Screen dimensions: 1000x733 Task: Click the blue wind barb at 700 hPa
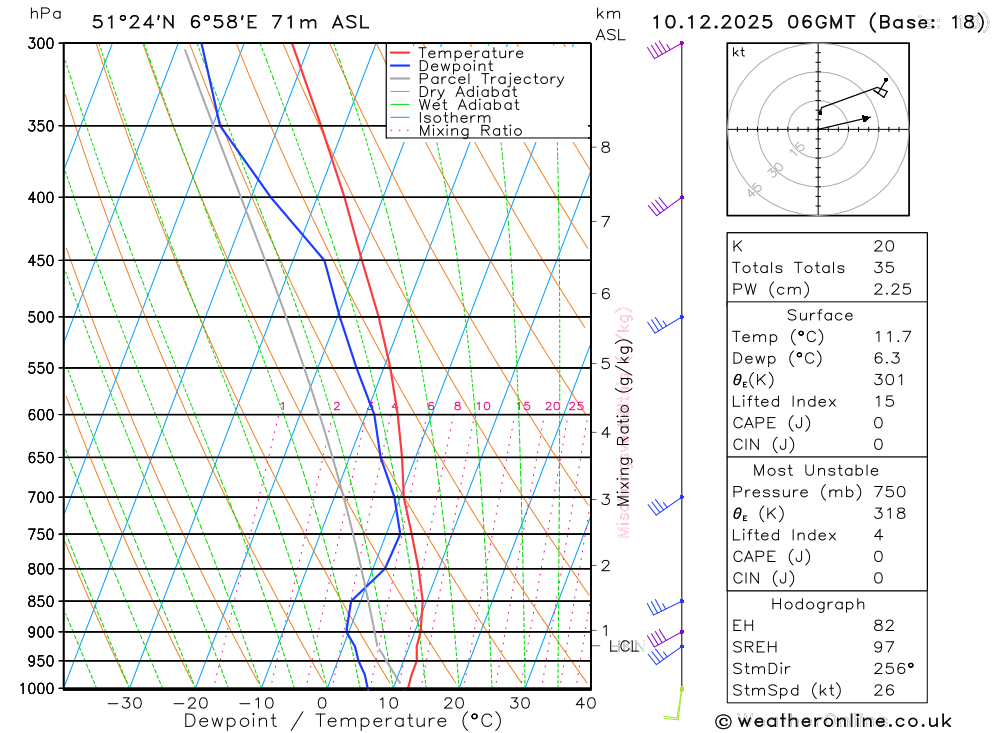665,505
